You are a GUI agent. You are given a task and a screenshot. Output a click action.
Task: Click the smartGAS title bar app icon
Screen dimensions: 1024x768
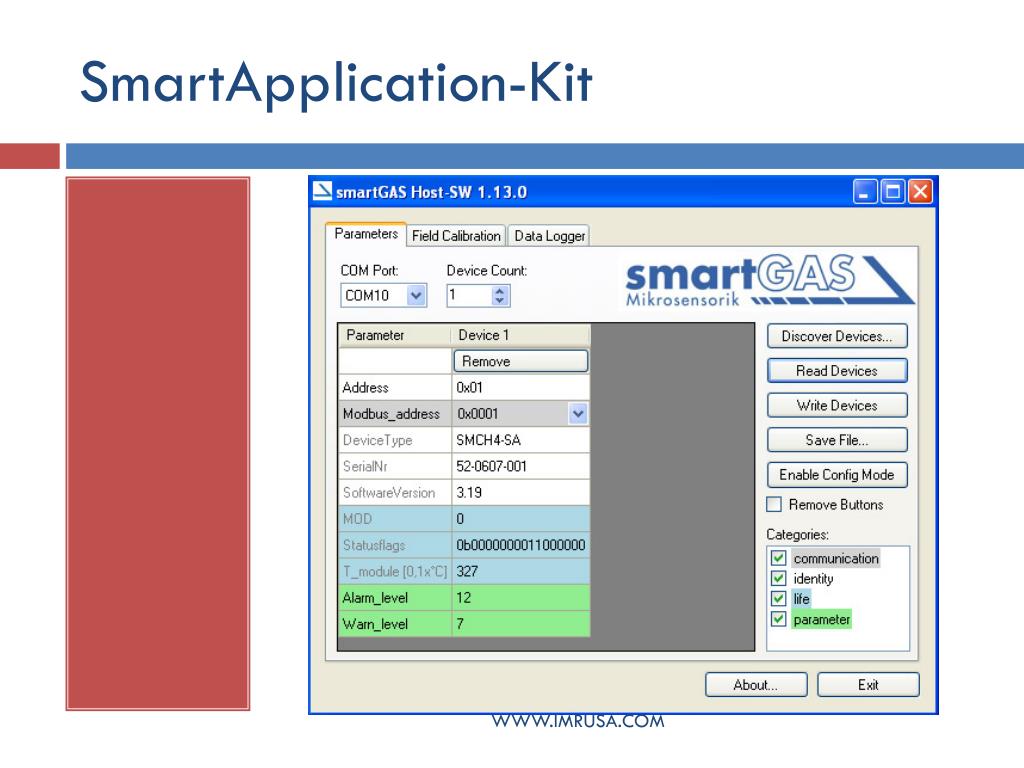pyautogui.click(x=322, y=191)
